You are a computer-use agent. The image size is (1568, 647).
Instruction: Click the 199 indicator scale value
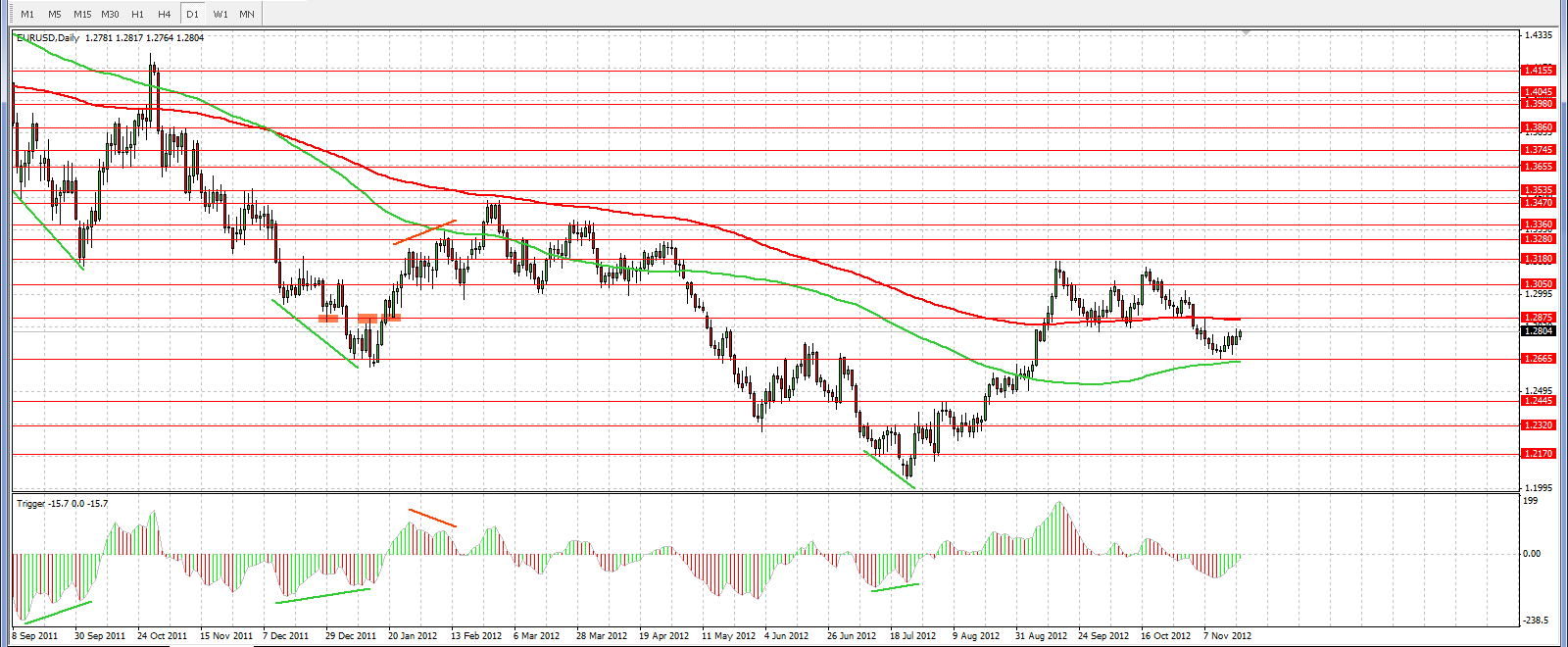pyautogui.click(x=1531, y=501)
